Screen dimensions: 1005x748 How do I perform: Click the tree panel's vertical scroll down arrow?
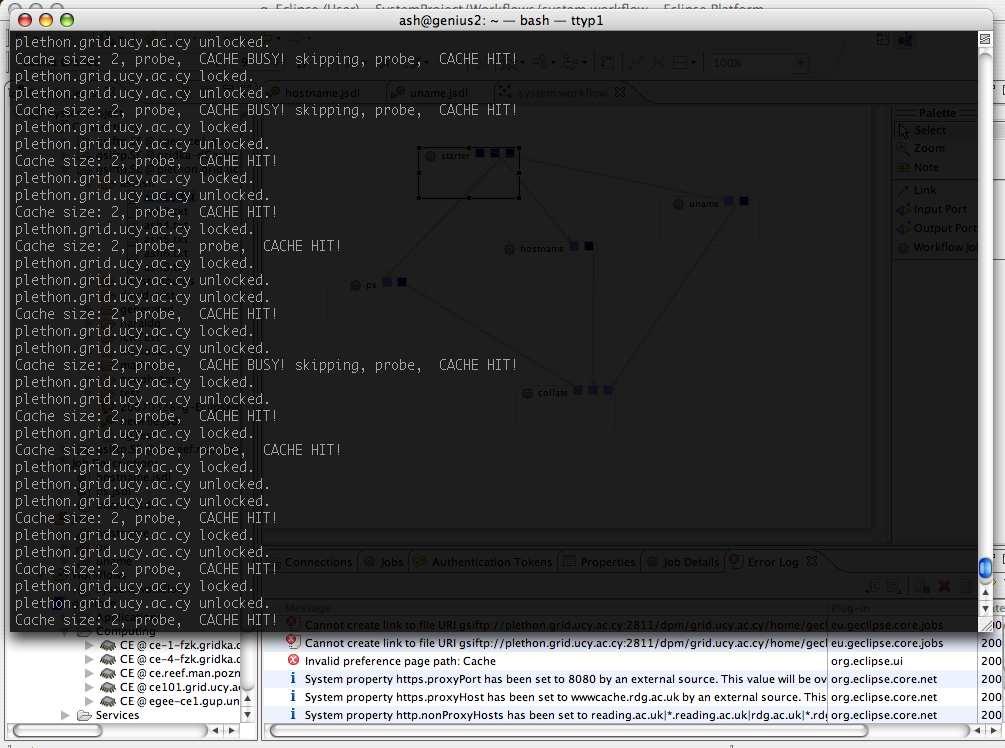248,714
